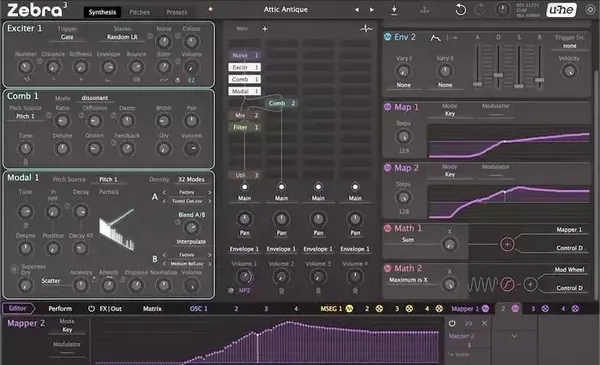The image size is (600, 365).
Task: Toggle the Math 2 module enable button
Action: [388, 268]
